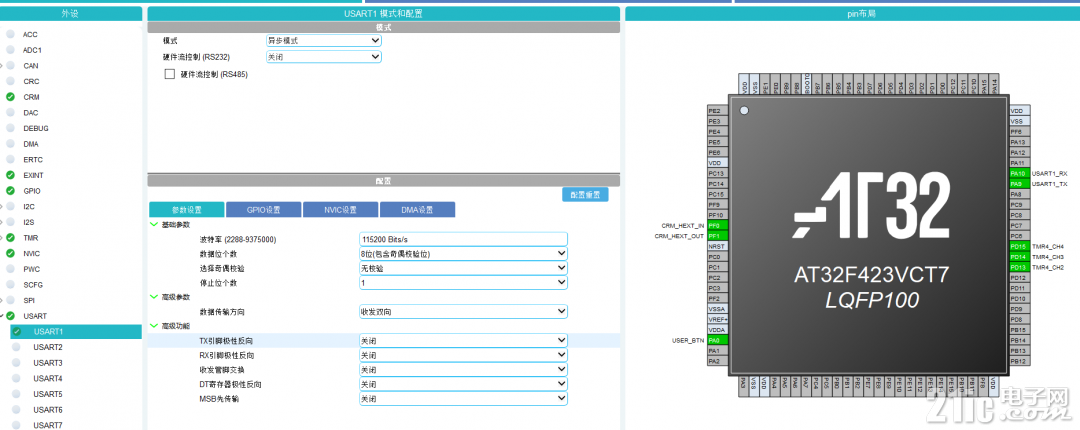Select USART3 in the peripheral list

(x=48, y=363)
